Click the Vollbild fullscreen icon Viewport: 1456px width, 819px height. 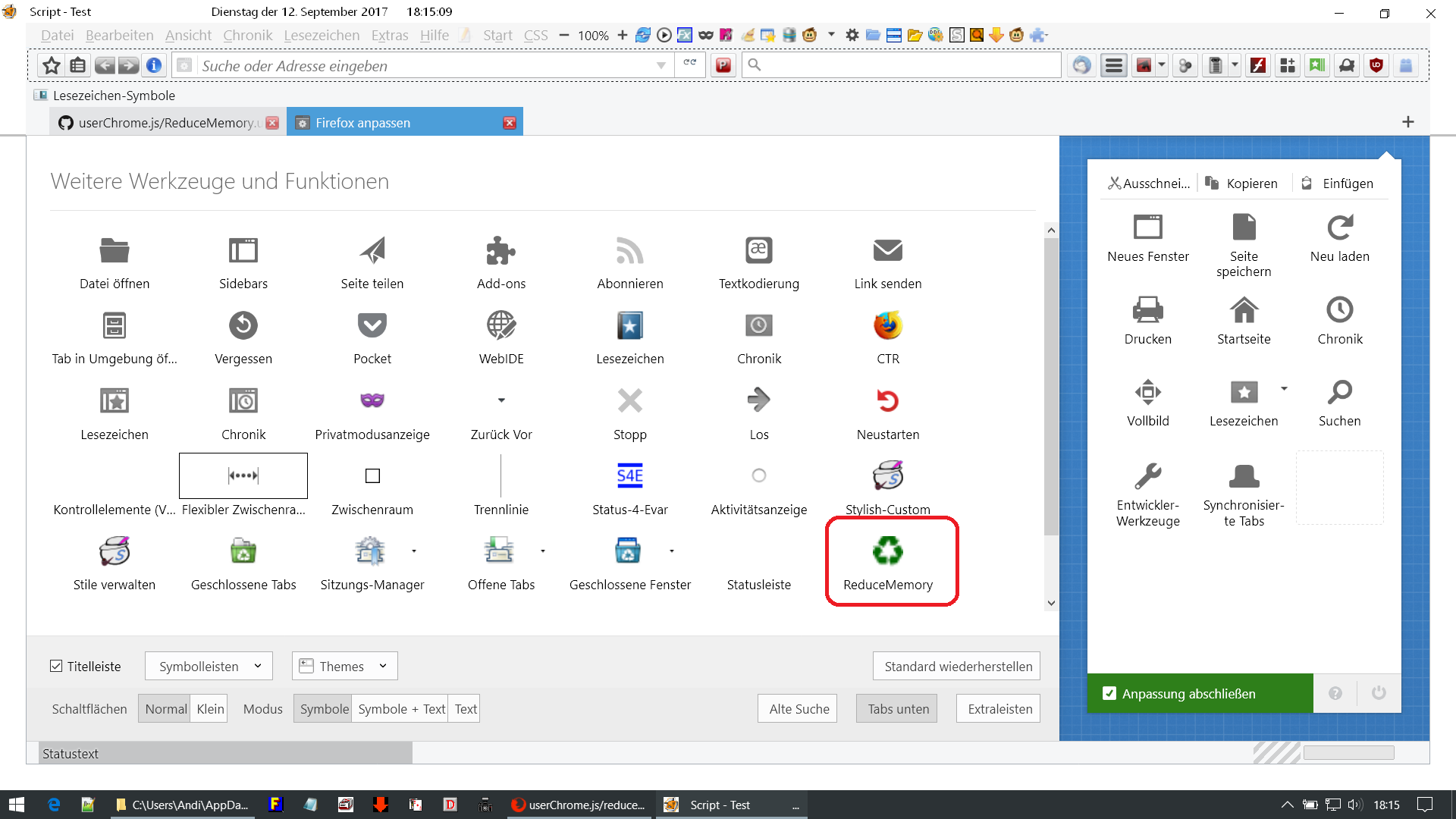[x=1147, y=393]
